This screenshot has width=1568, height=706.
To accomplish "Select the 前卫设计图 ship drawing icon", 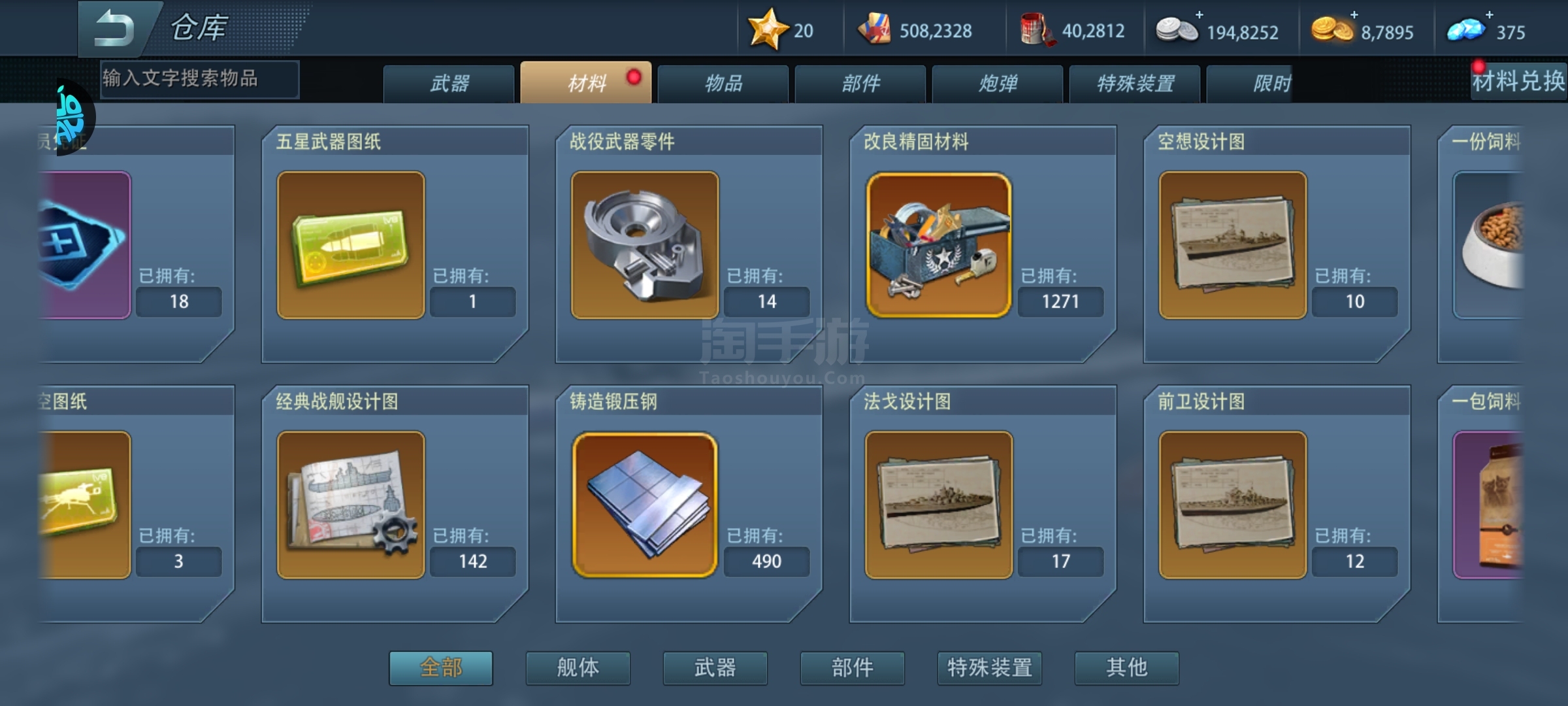I will [1233, 505].
